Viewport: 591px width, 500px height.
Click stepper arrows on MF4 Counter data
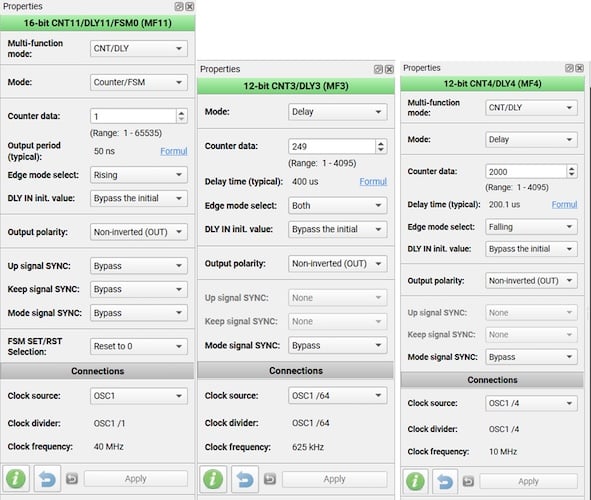click(571, 171)
